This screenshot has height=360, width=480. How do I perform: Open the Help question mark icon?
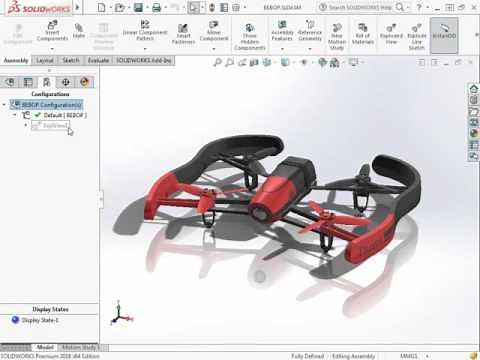[419, 7]
